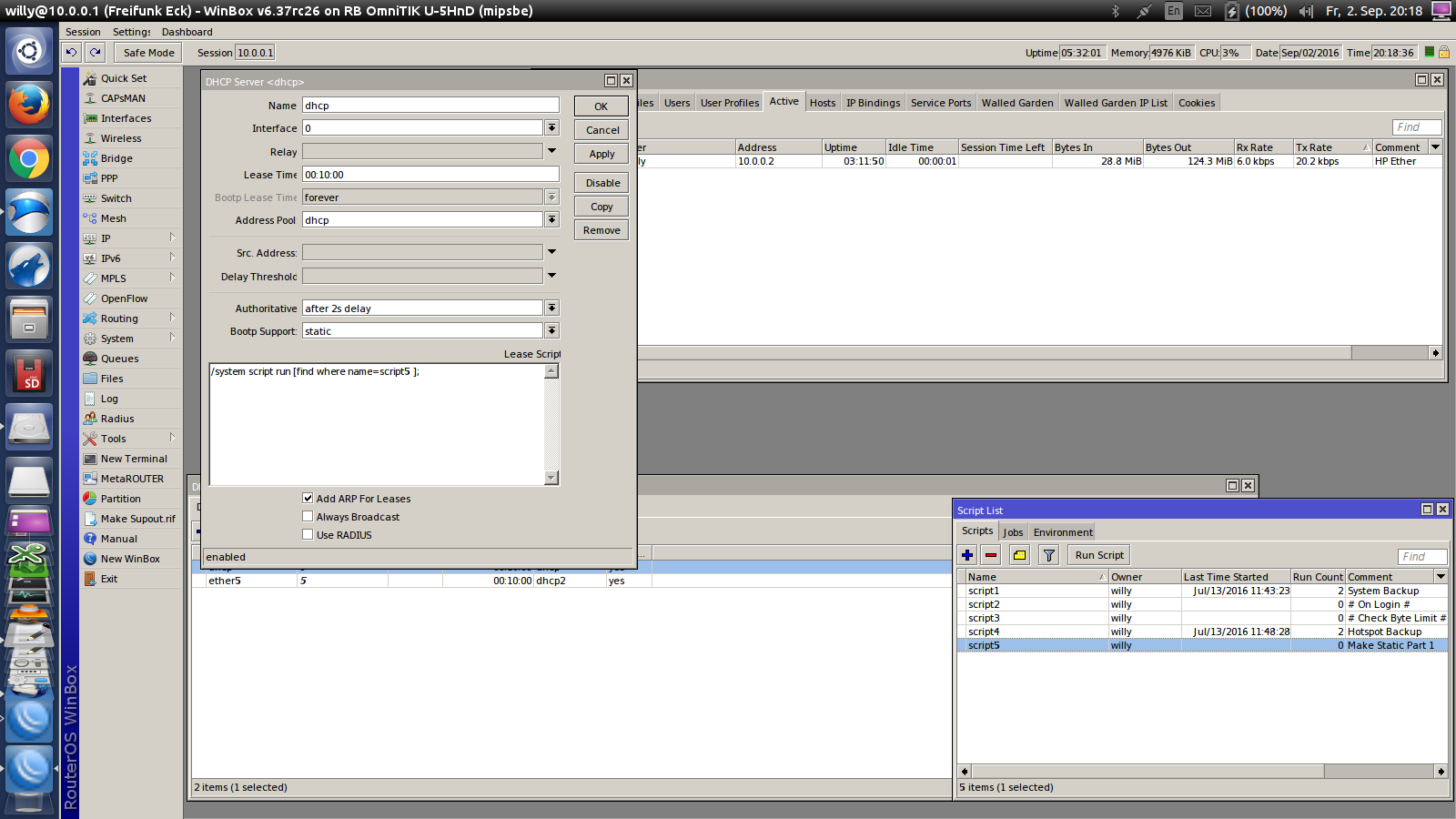Click the filter funnel icon in Script List
Screen dimensions: 1456x819
click(1049, 555)
